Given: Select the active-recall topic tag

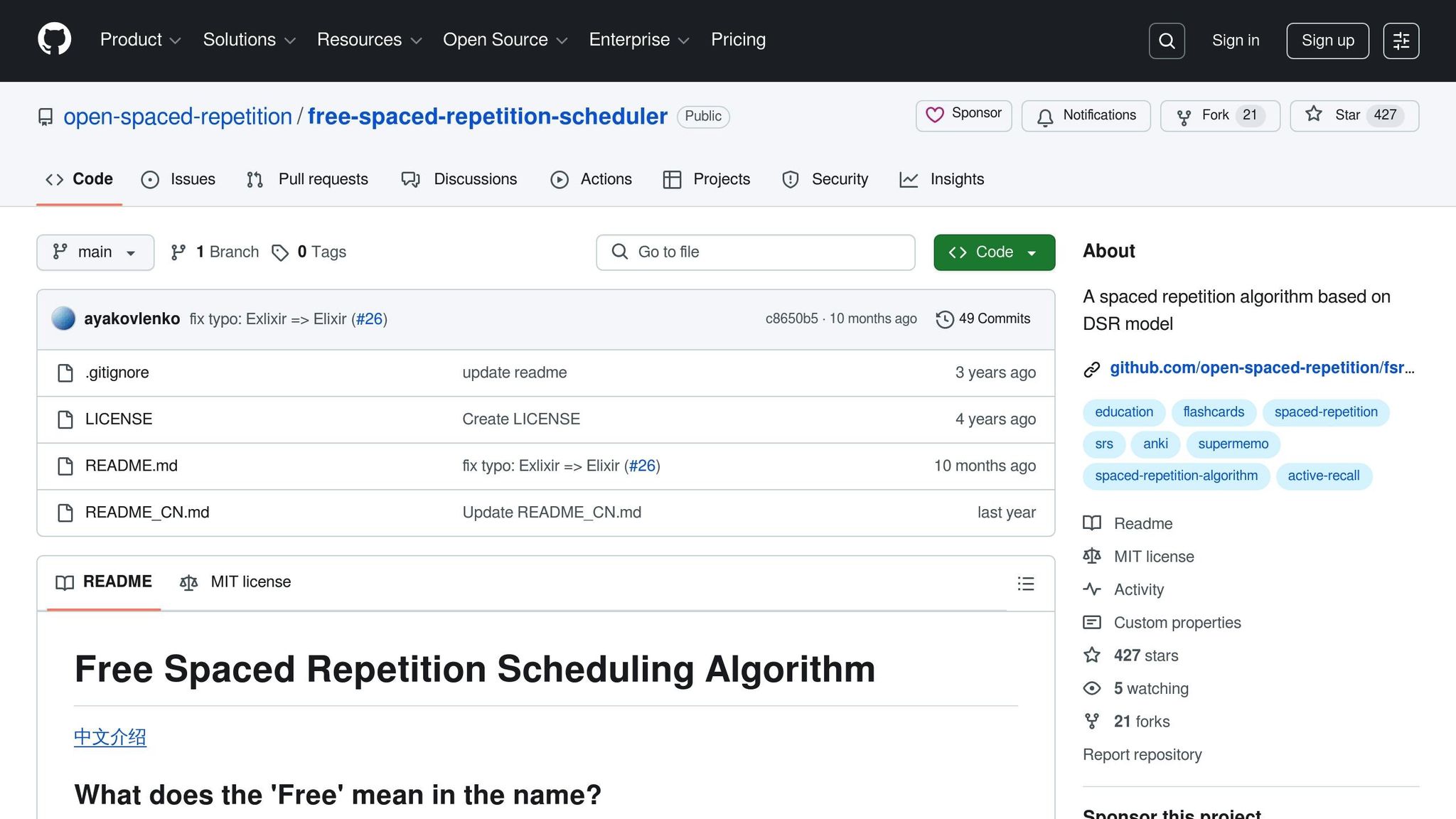Looking at the screenshot, I should point(1323,476).
